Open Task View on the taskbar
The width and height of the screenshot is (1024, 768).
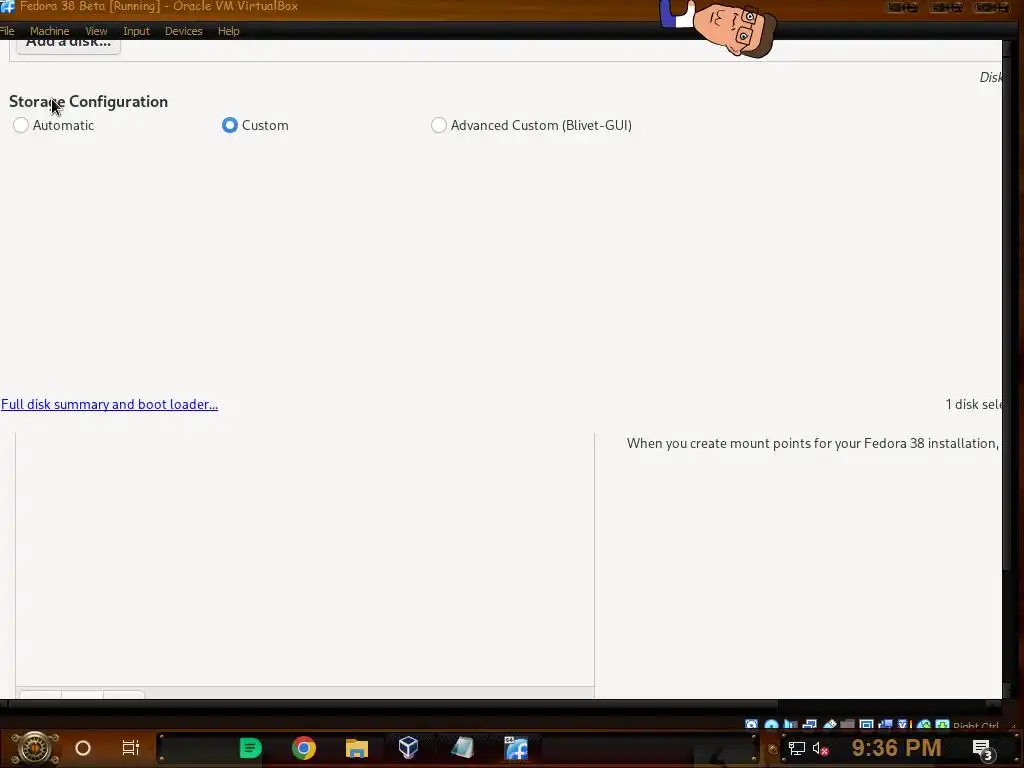(131, 748)
